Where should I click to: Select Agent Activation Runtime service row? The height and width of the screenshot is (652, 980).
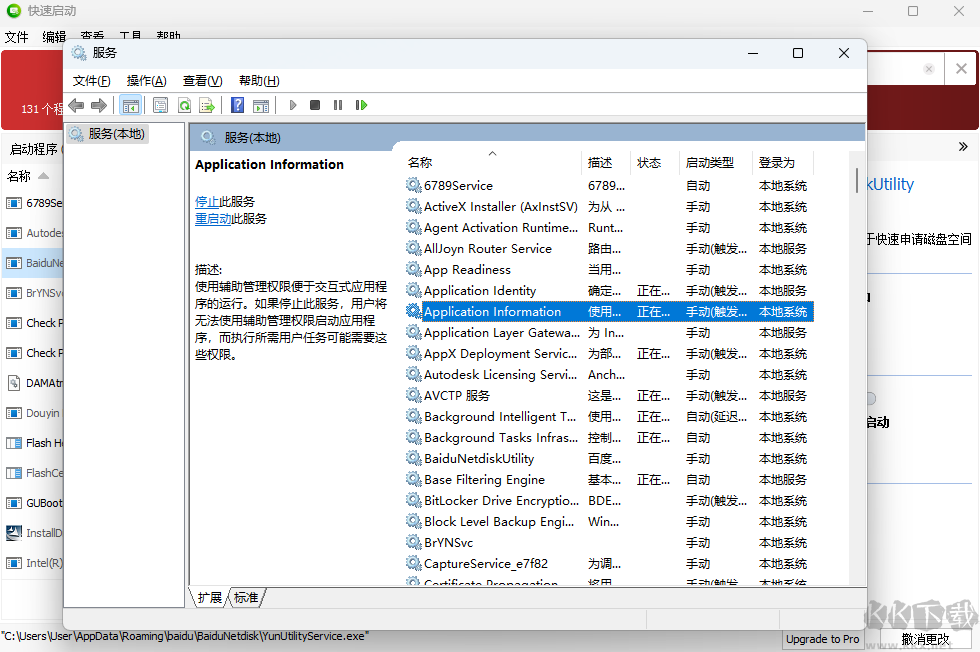click(609, 228)
